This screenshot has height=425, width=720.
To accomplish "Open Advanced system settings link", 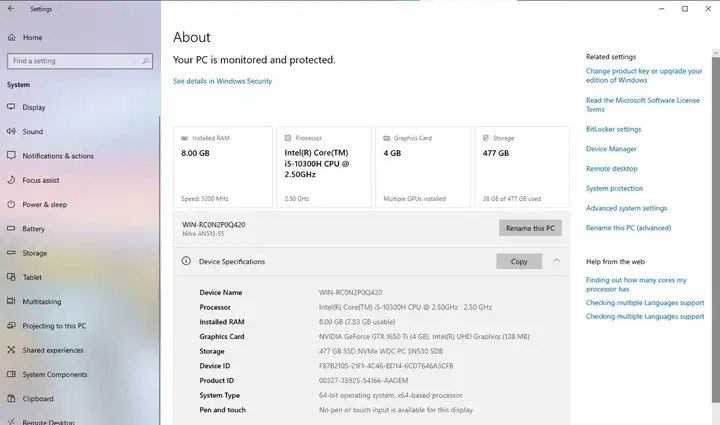I will [626, 208].
